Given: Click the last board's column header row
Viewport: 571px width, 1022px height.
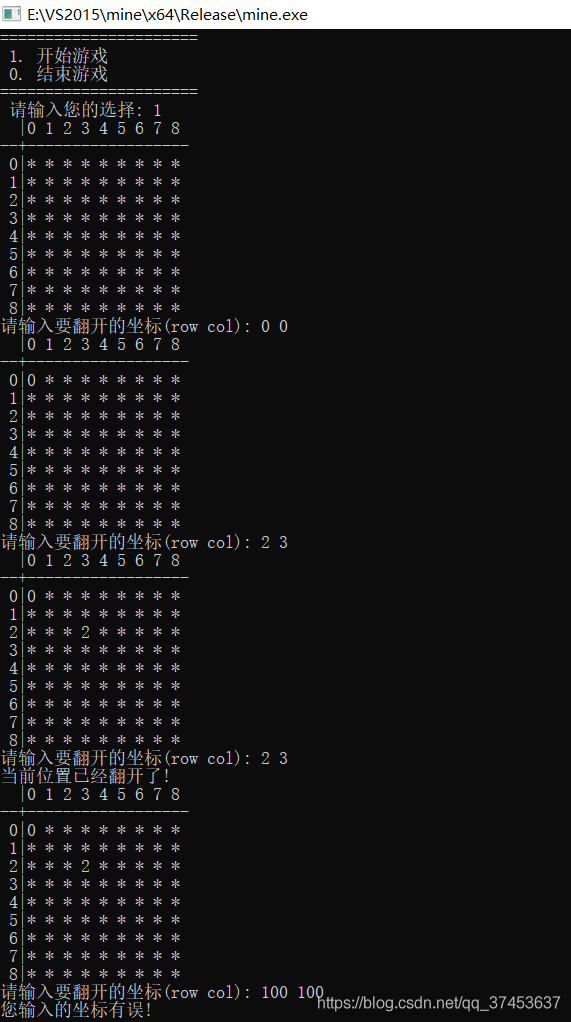Looking at the screenshot, I should pos(103,794).
